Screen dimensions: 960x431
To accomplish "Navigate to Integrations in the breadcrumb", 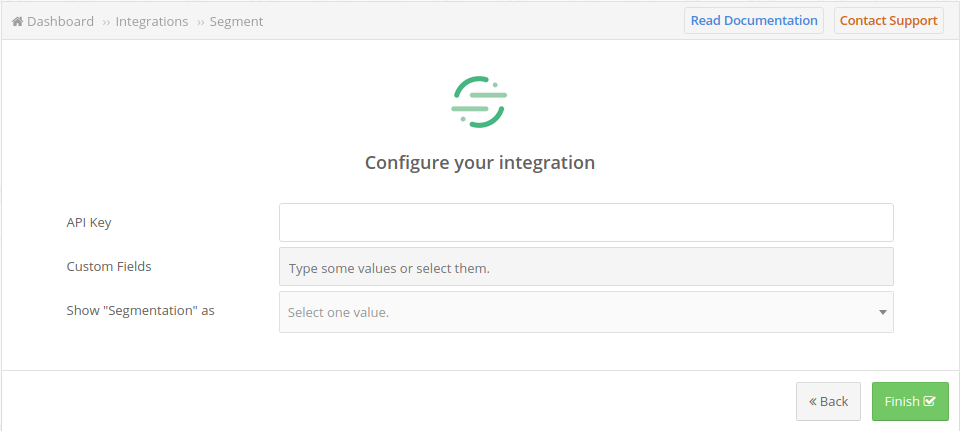I will (x=152, y=21).
